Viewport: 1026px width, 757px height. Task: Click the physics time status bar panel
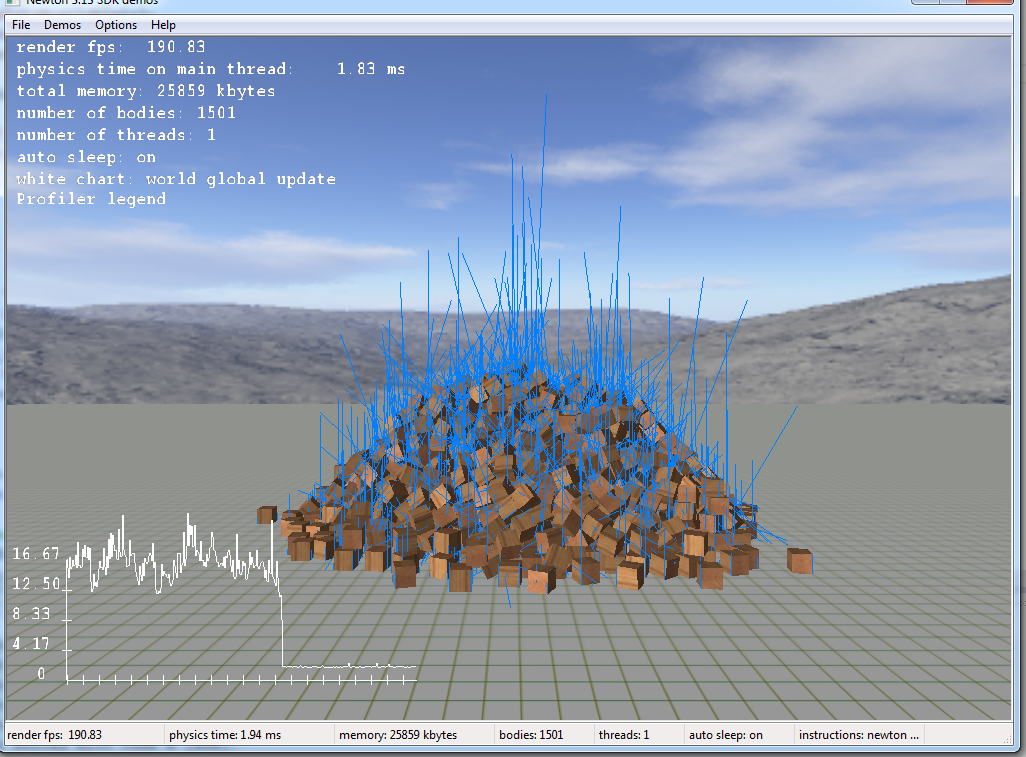point(225,735)
